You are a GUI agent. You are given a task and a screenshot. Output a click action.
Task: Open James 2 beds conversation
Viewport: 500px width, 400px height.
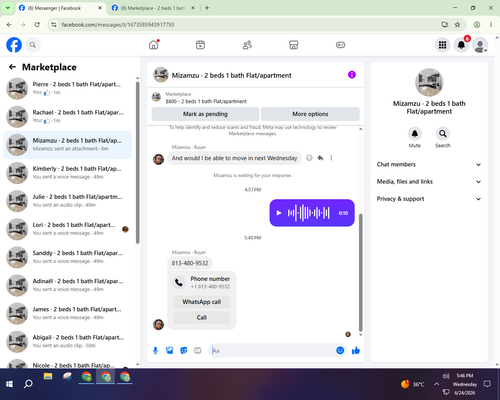(x=67, y=313)
